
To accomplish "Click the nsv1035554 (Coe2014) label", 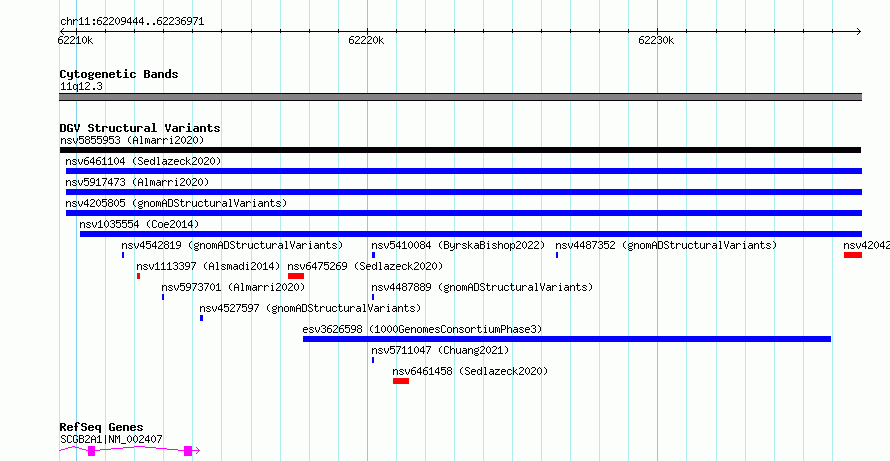I will click(139, 224).
